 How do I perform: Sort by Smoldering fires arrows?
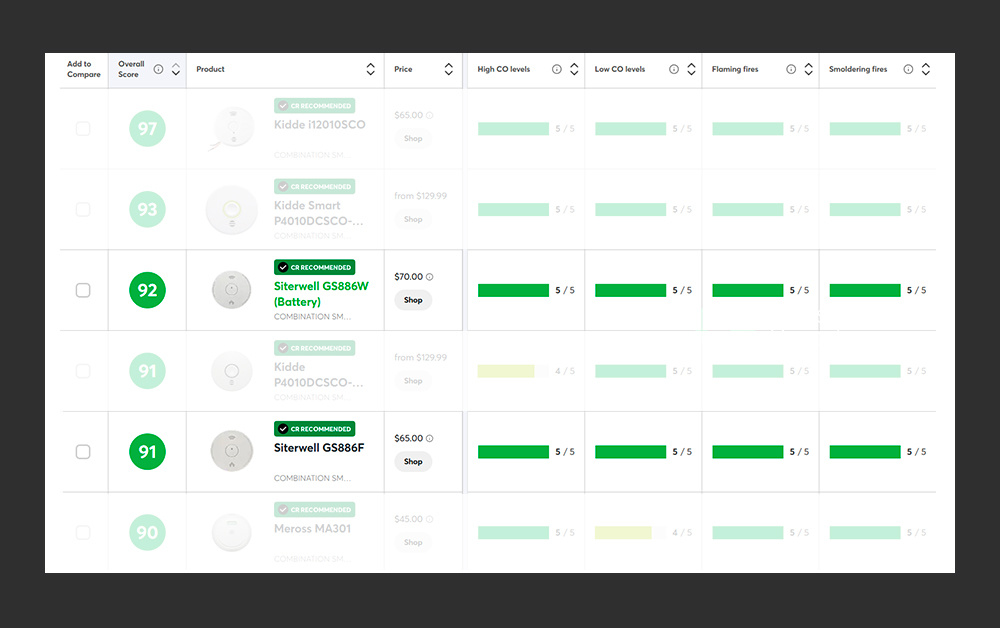coord(926,69)
